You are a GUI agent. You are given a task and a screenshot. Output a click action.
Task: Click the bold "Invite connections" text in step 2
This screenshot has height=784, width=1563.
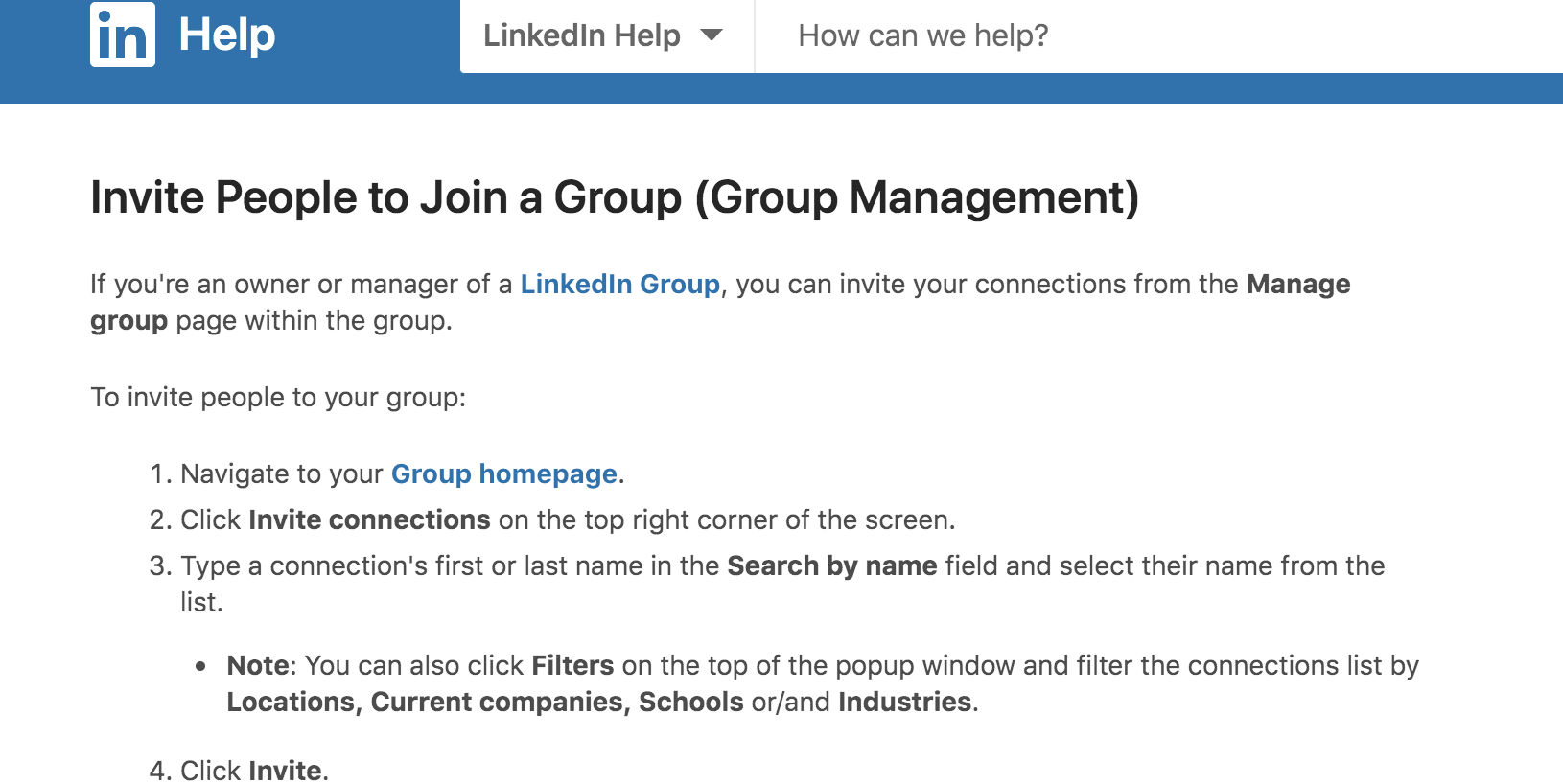pyautogui.click(x=368, y=519)
